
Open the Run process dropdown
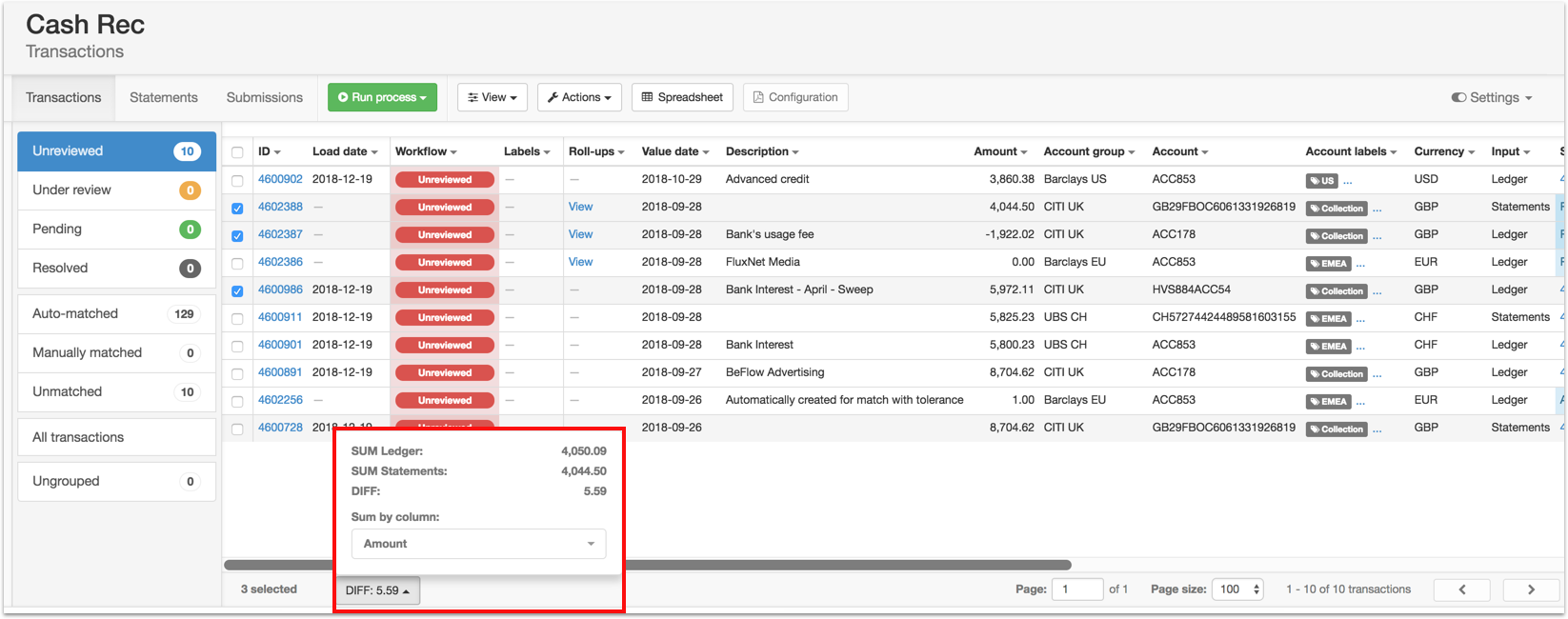point(382,97)
